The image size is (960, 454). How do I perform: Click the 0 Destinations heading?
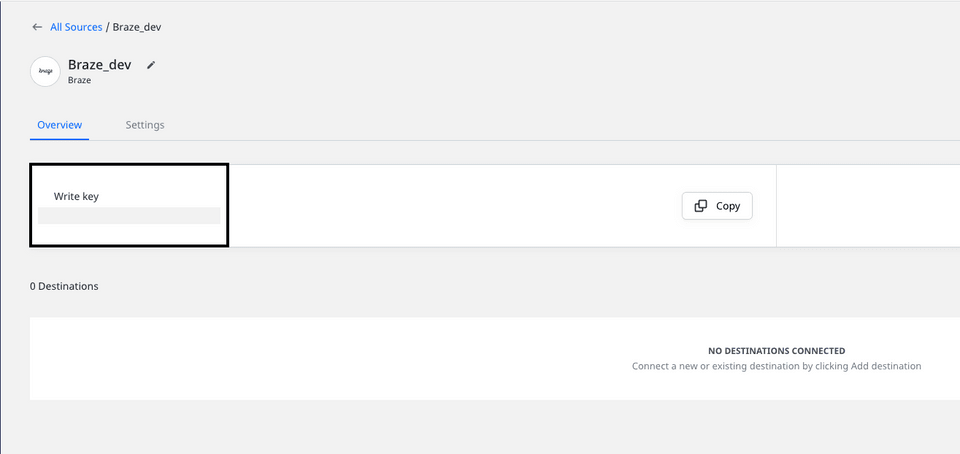[64, 286]
